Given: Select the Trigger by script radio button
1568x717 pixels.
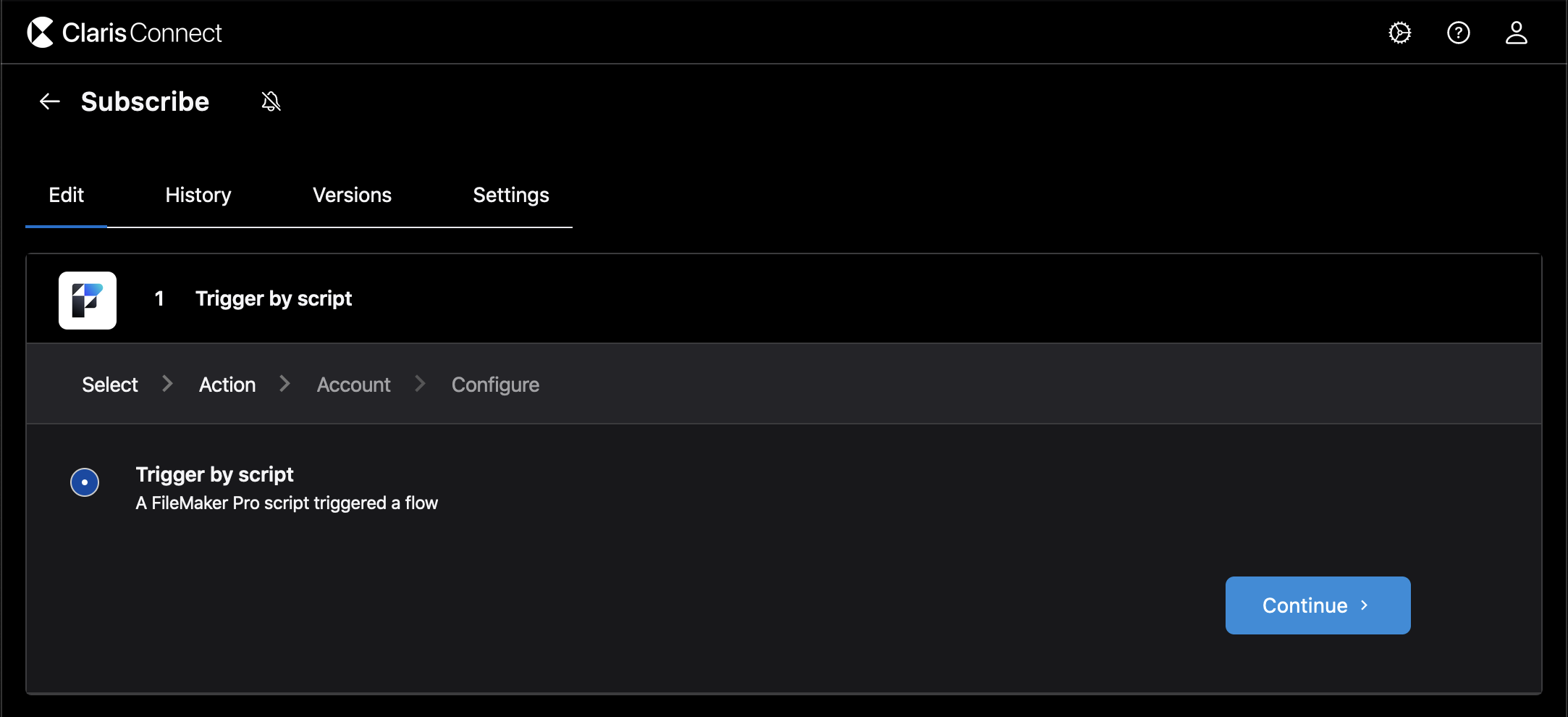Looking at the screenshot, I should click(85, 482).
